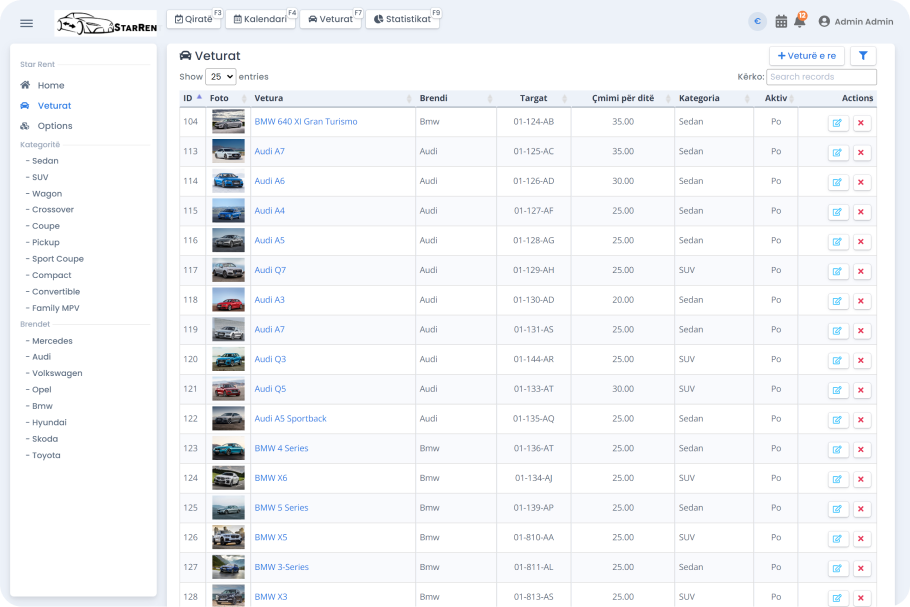Delete the BMW 640 XI Gran Turismo row
Viewport: 910px width, 607px height.
coord(861,122)
